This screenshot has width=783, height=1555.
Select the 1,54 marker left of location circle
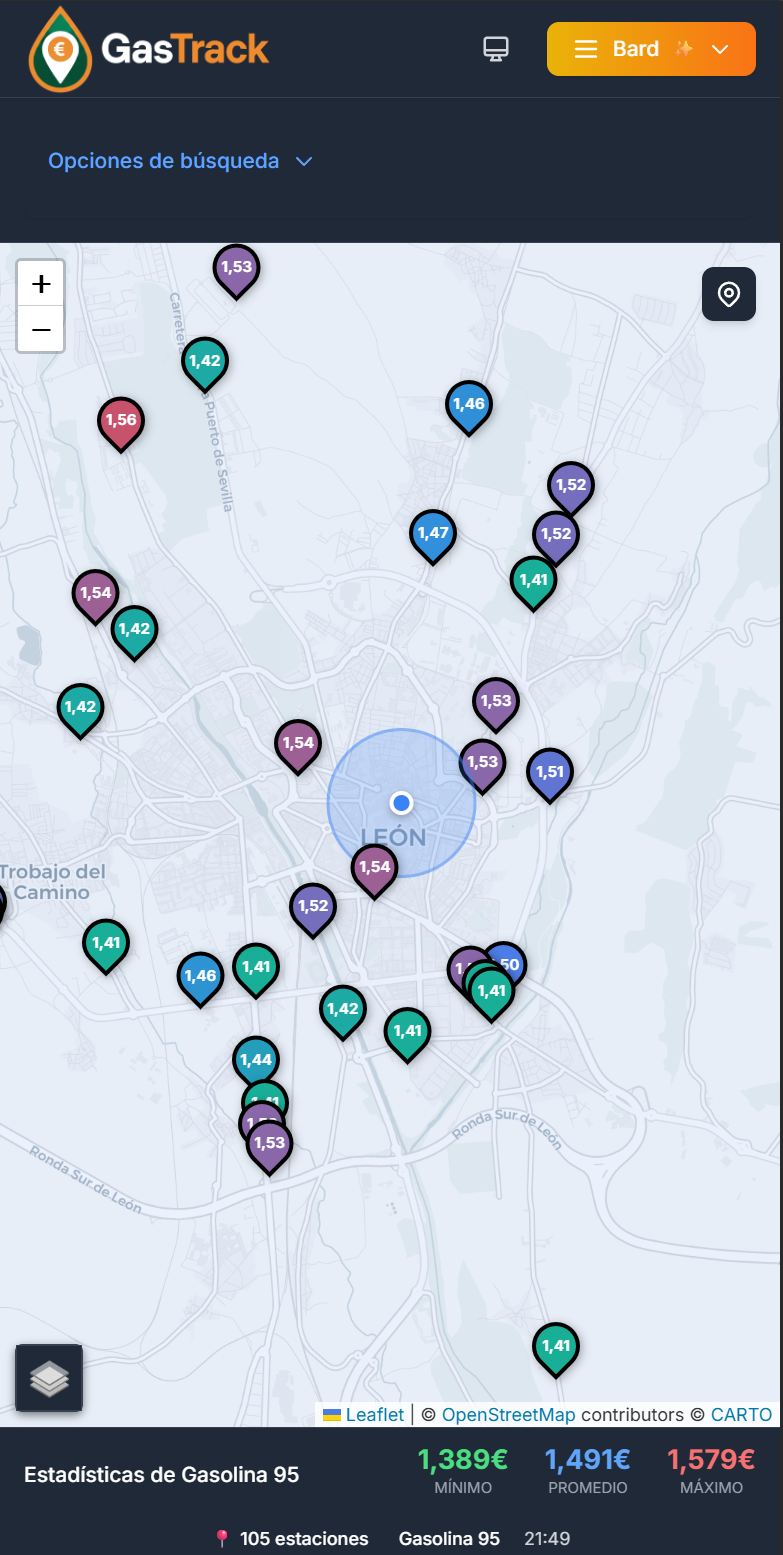tap(298, 745)
